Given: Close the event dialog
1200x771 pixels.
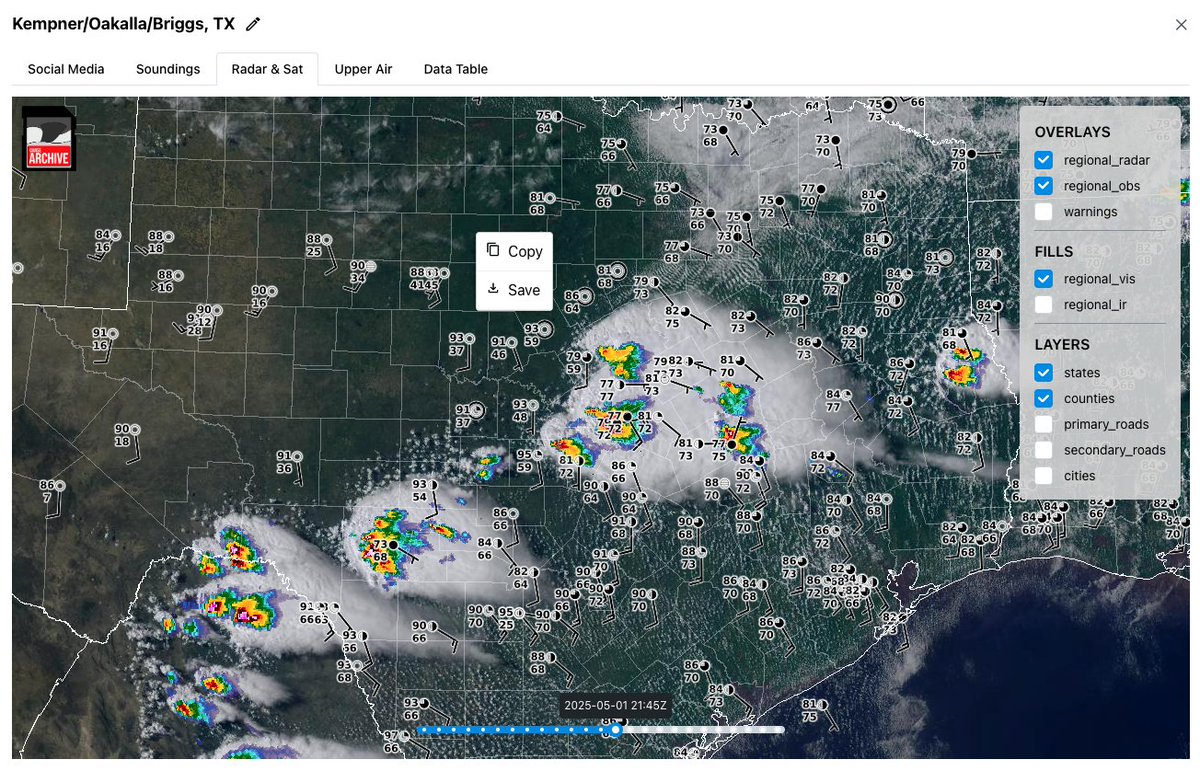Looking at the screenshot, I should (1181, 25).
